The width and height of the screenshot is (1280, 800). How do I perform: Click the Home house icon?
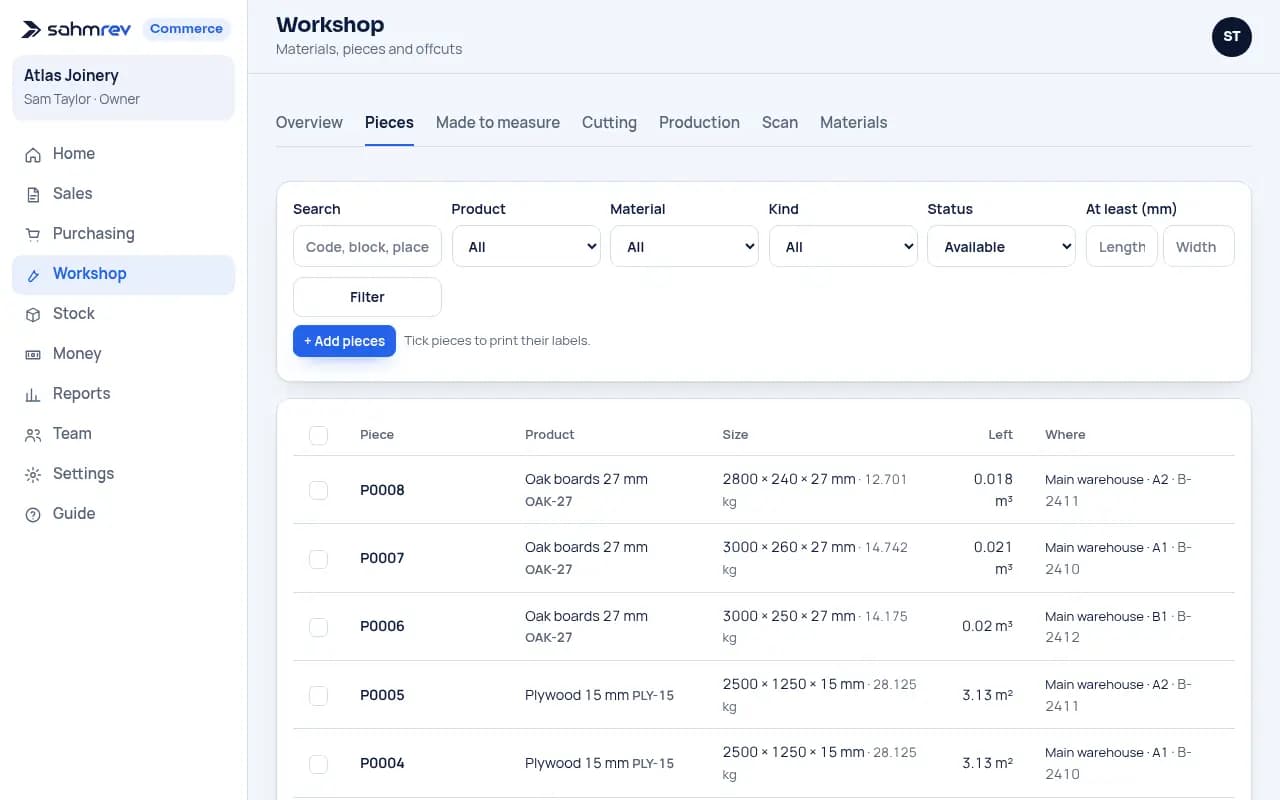coord(33,154)
